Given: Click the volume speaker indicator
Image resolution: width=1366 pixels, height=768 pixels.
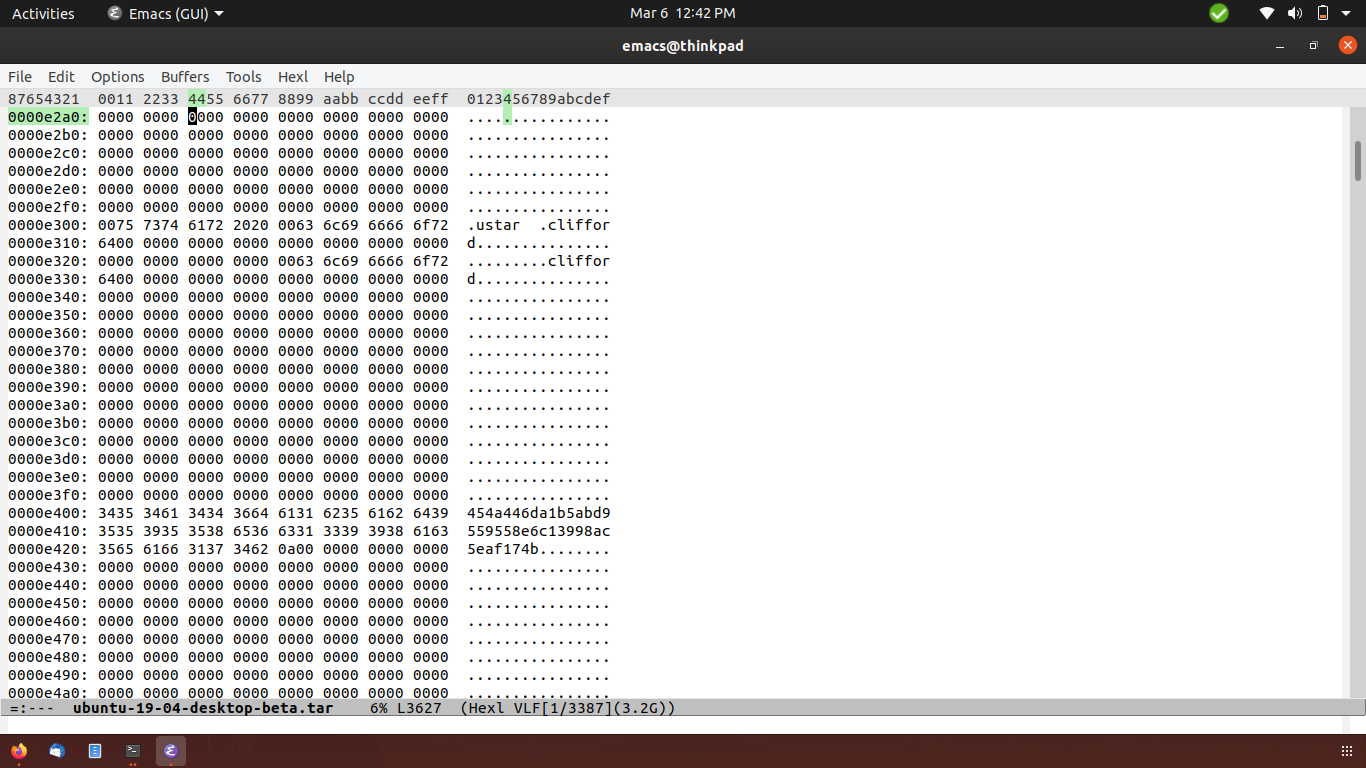Looking at the screenshot, I should tap(1295, 13).
